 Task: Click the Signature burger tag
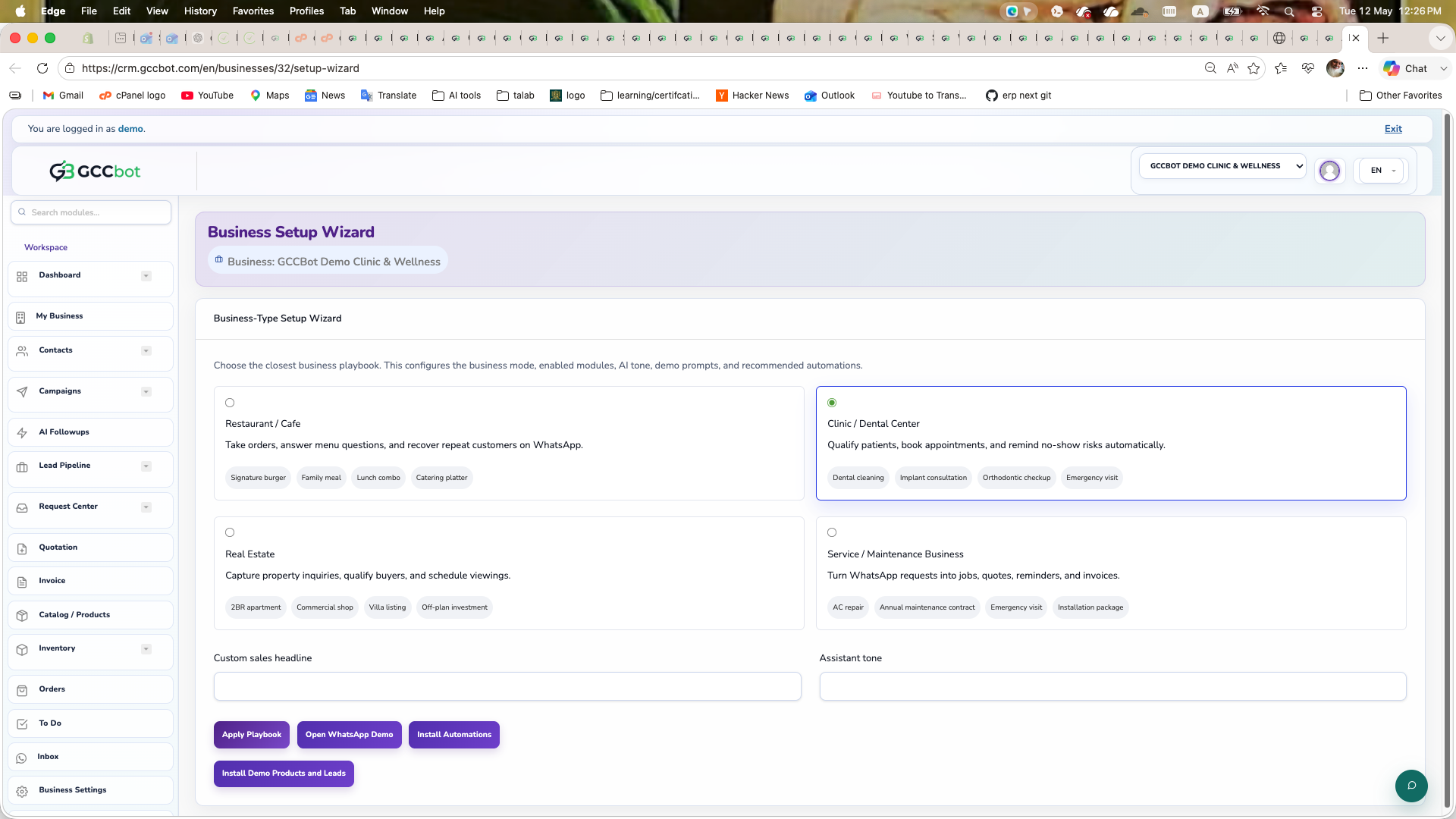258,478
